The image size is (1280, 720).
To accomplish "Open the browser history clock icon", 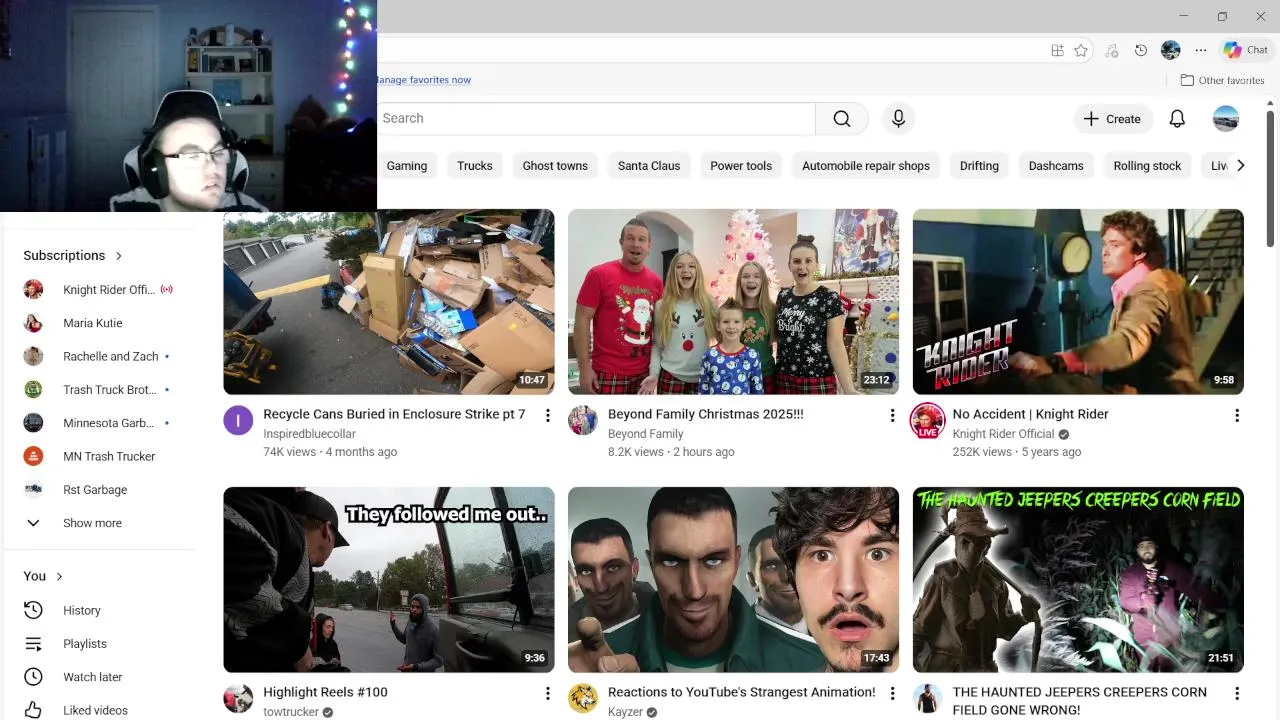I will [x=1141, y=50].
